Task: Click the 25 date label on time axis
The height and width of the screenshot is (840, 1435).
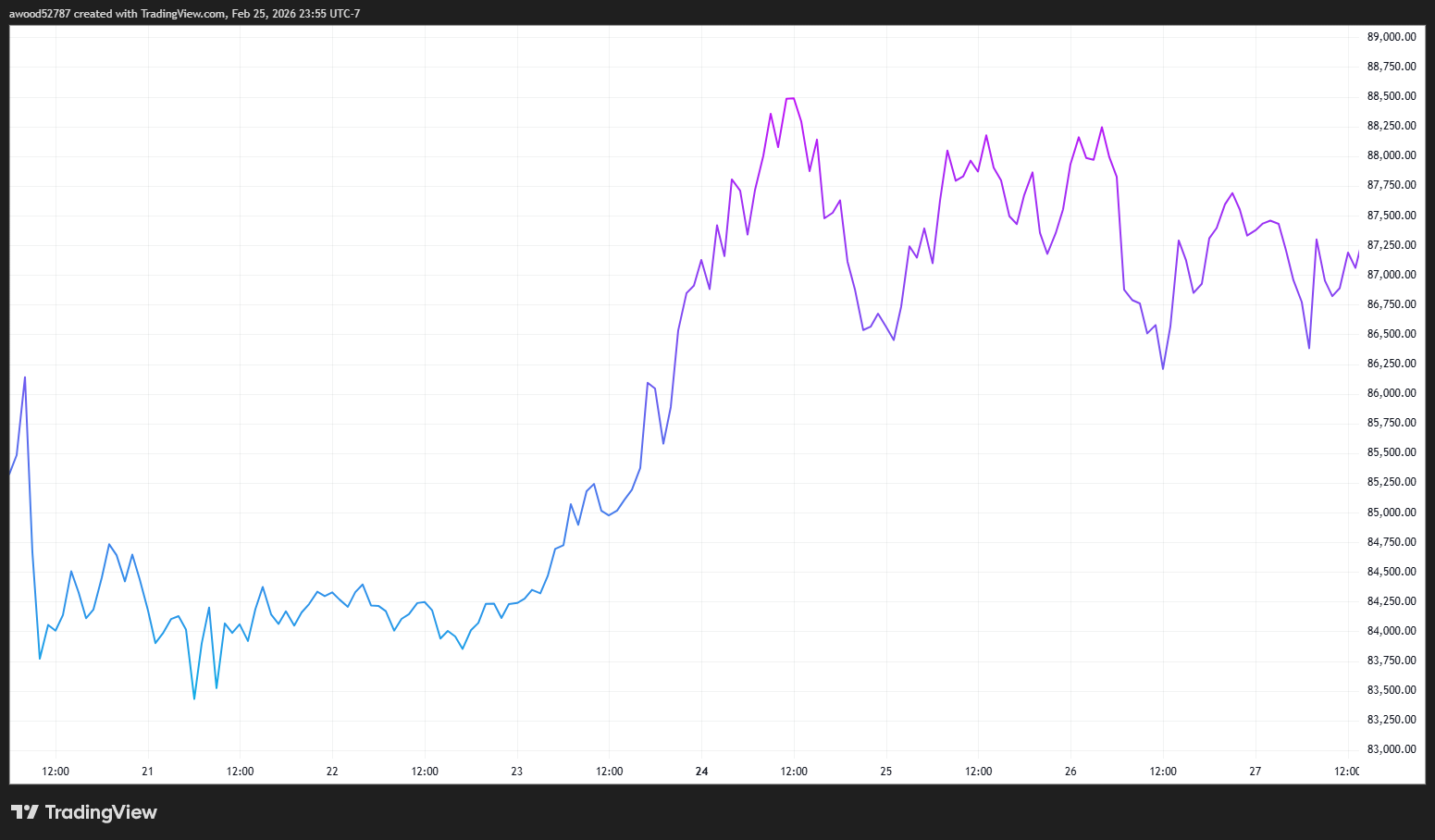Action: tap(885, 771)
